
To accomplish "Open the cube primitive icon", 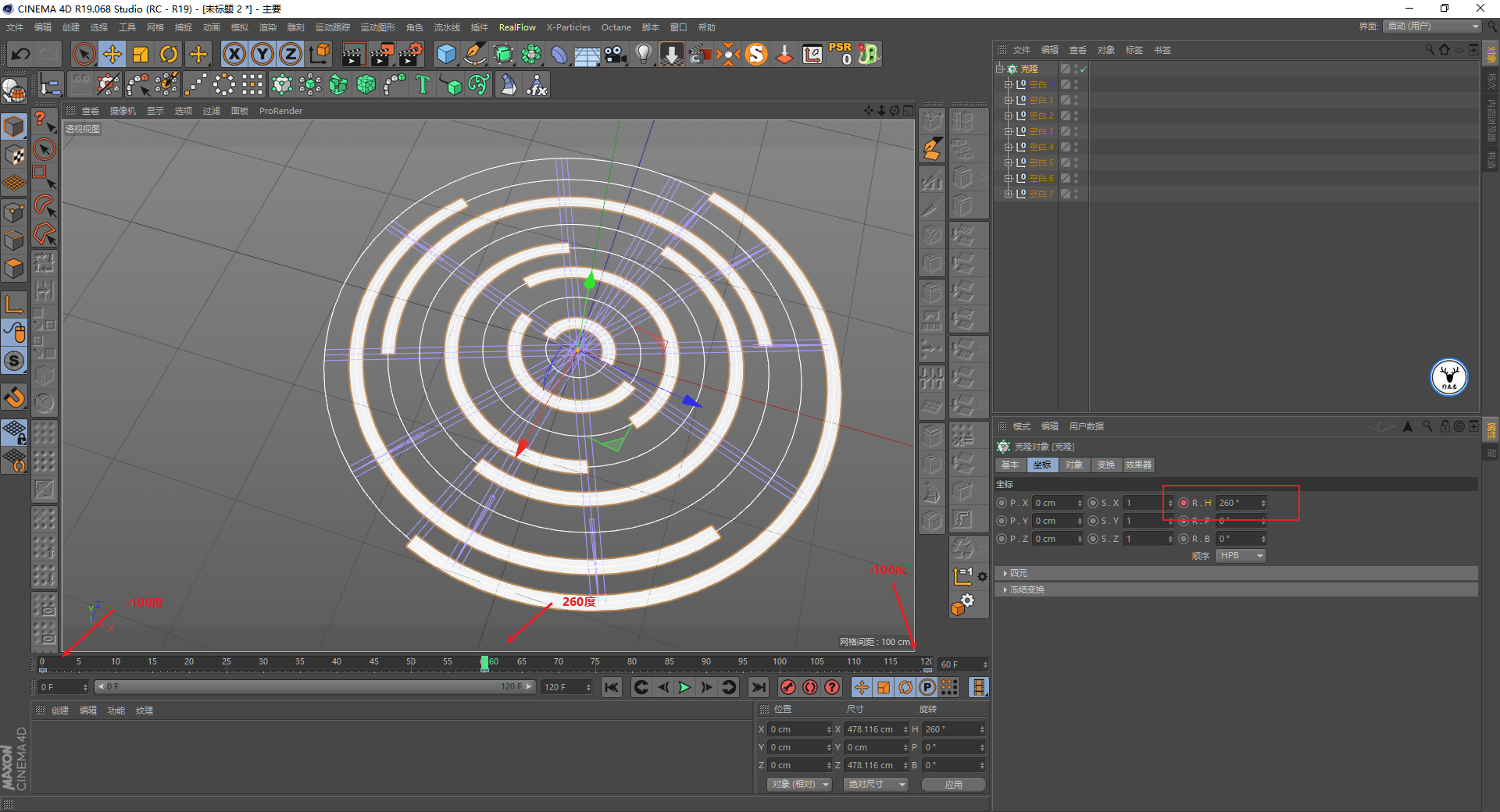I will coord(446,54).
